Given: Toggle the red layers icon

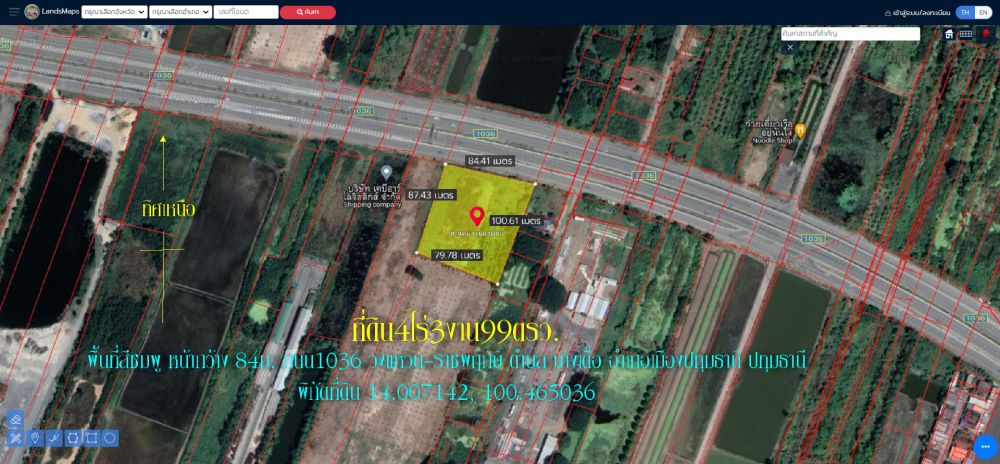Looking at the screenshot, I should 986,34.
